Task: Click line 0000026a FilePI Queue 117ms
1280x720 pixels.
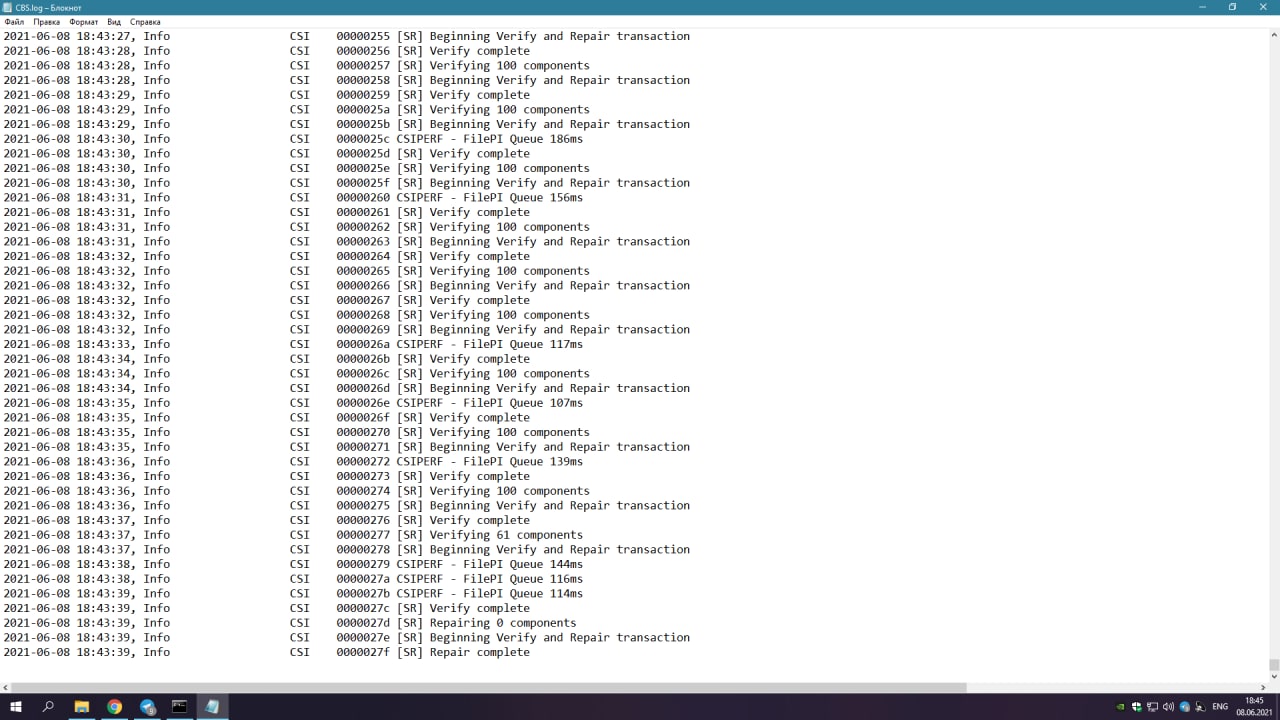Action: click(293, 344)
